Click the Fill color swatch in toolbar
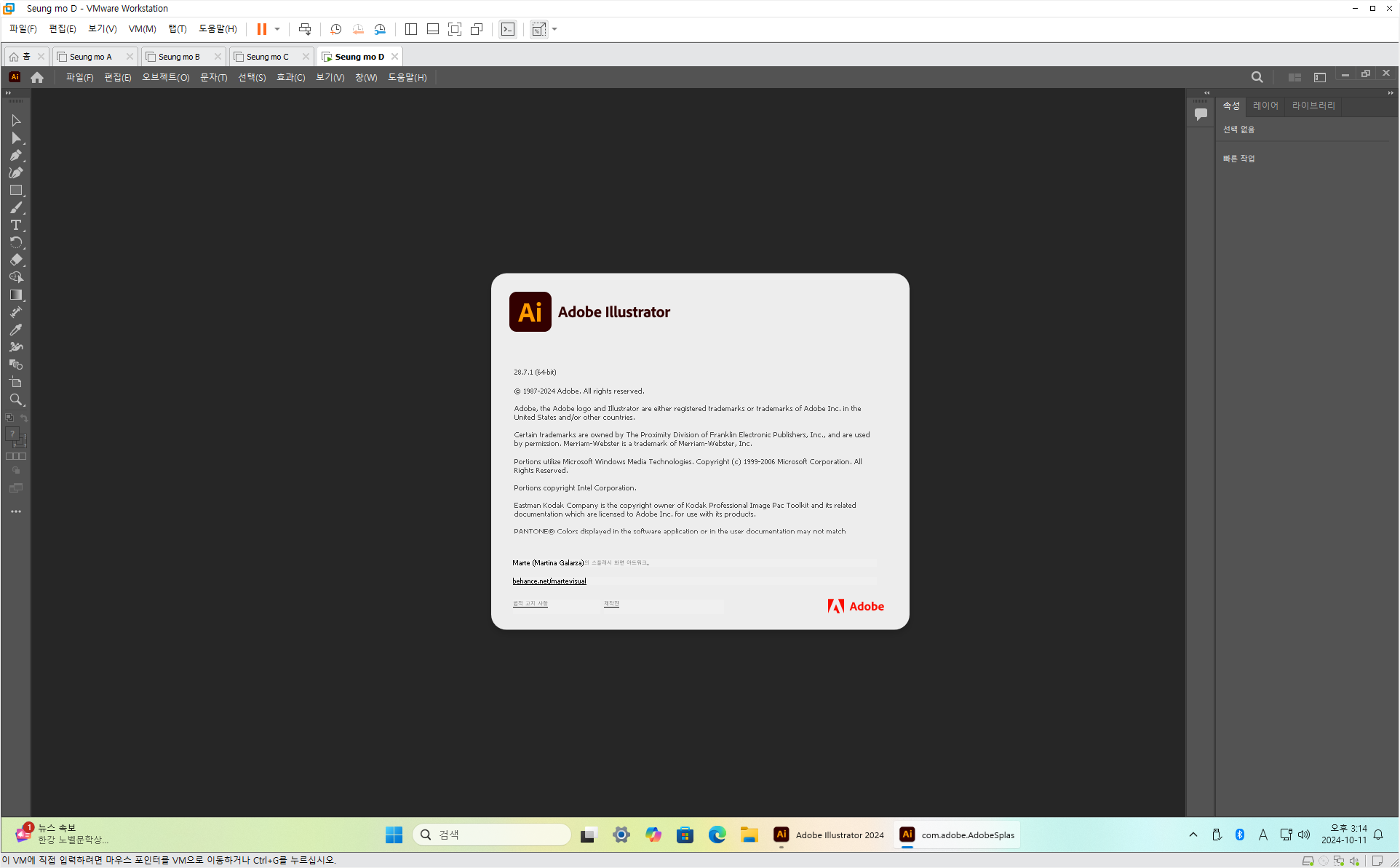1400x868 pixels. [x=12, y=434]
